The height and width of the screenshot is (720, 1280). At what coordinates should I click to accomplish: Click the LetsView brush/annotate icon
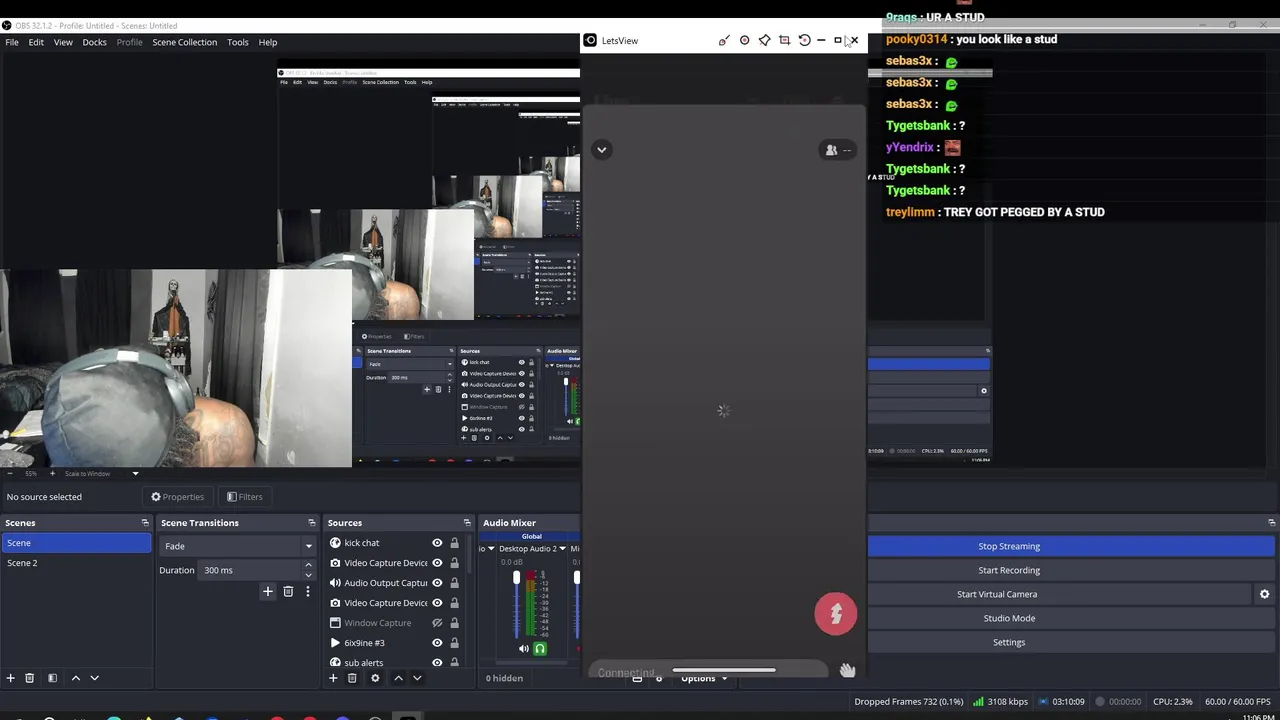coord(724,40)
